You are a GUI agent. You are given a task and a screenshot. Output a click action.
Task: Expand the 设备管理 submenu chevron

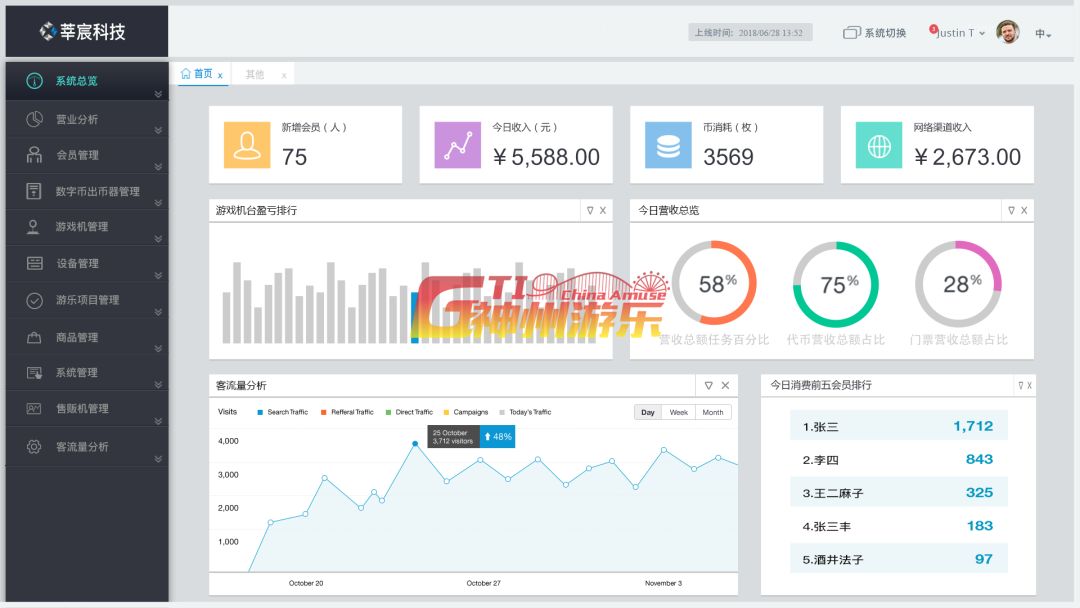158,275
